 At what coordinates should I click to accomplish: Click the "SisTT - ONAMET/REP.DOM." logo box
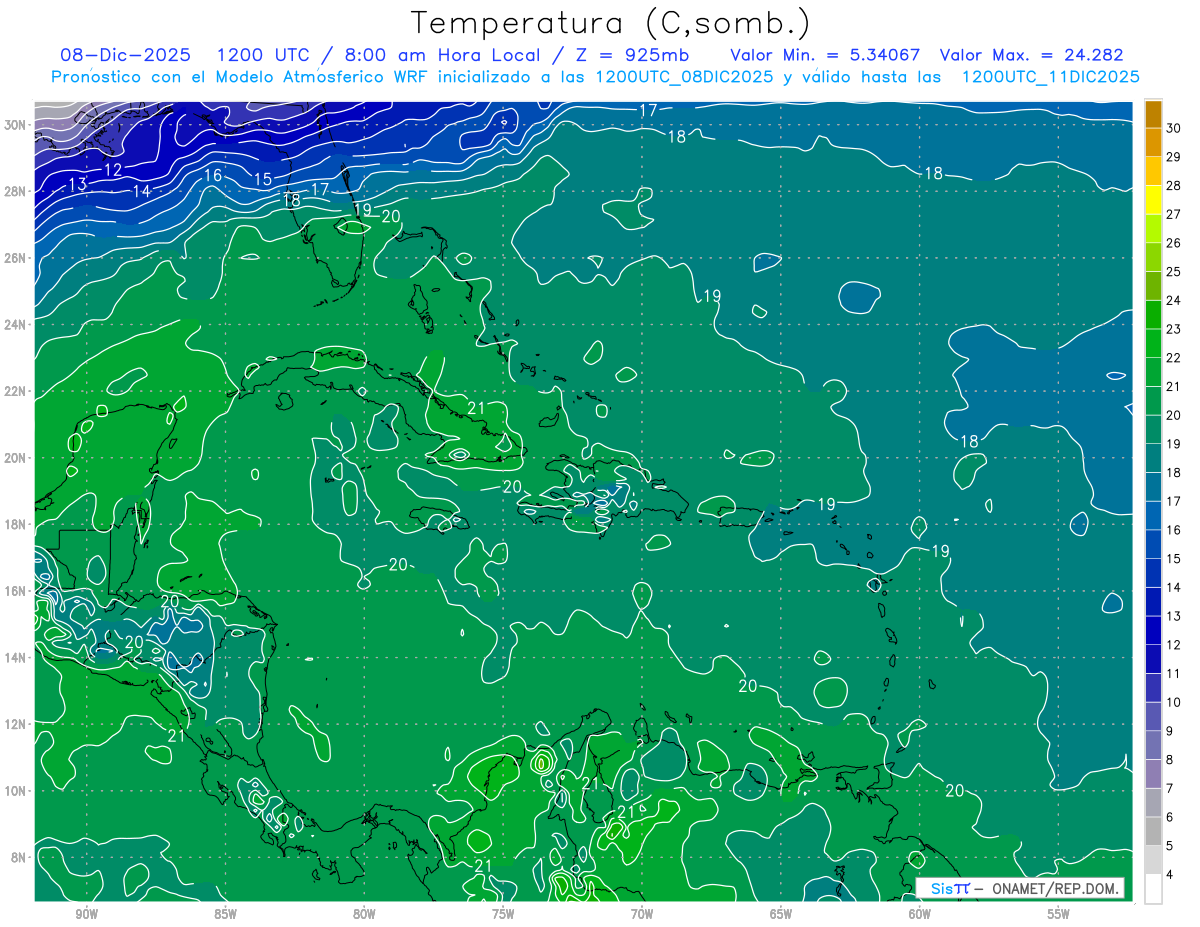pyautogui.click(x=1020, y=888)
